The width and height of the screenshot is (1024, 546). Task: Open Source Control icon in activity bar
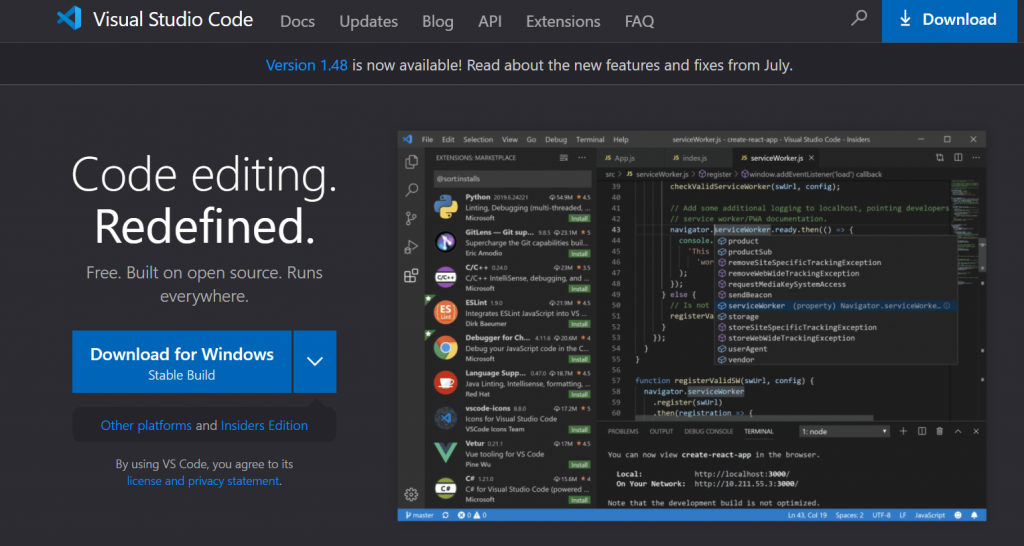[x=411, y=218]
